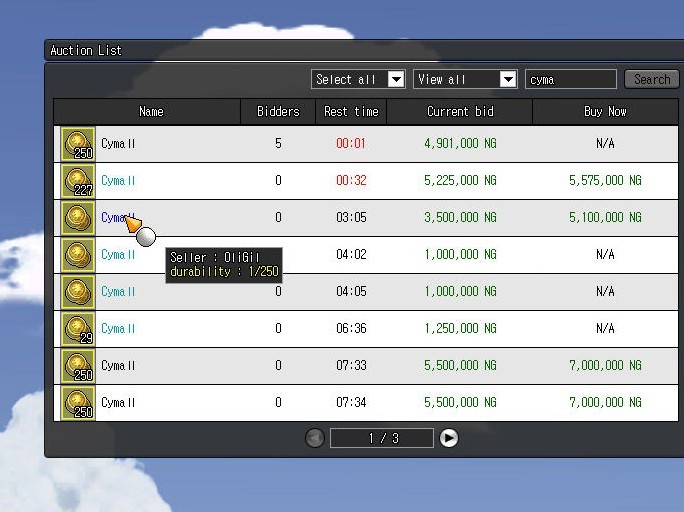Go to the next auction page
Screen dimensions: 684x512
449,438
